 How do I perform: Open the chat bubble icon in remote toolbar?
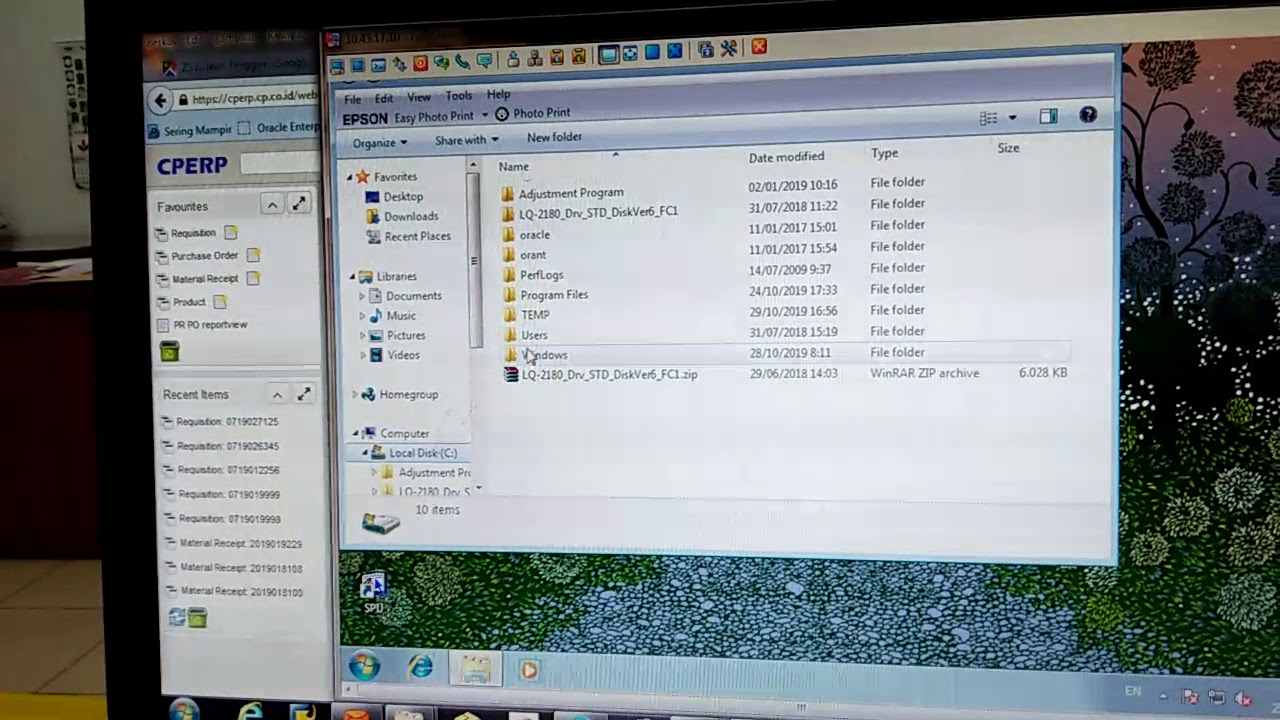[x=485, y=61]
